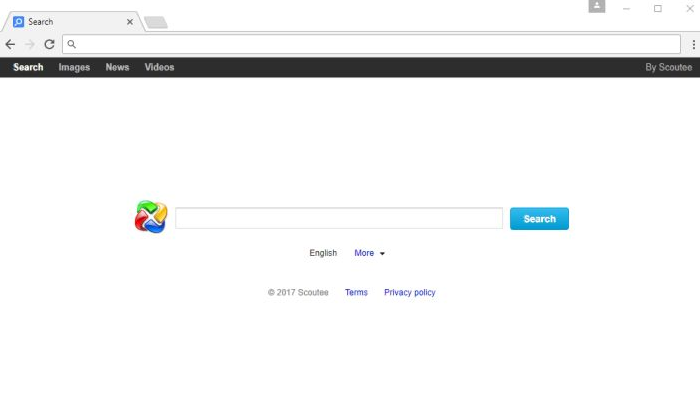Open the Terms link
Image resolution: width=700 pixels, height=420 pixels.
click(x=356, y=292)
